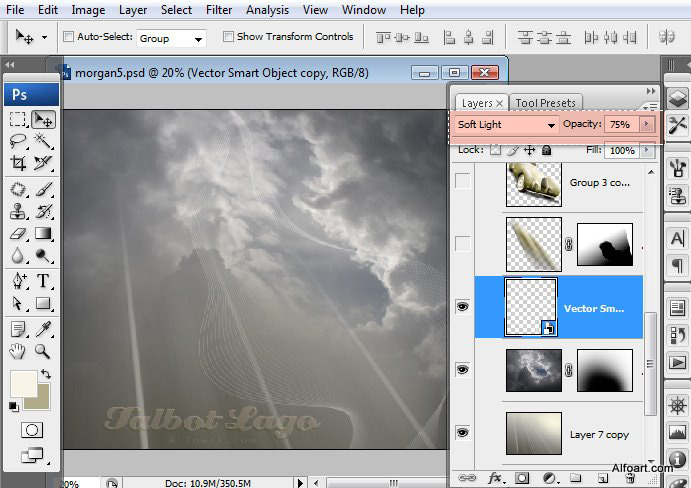Hide the Vector Smart Object layer
Screen dimensions: 691x488
coord(462,307)
